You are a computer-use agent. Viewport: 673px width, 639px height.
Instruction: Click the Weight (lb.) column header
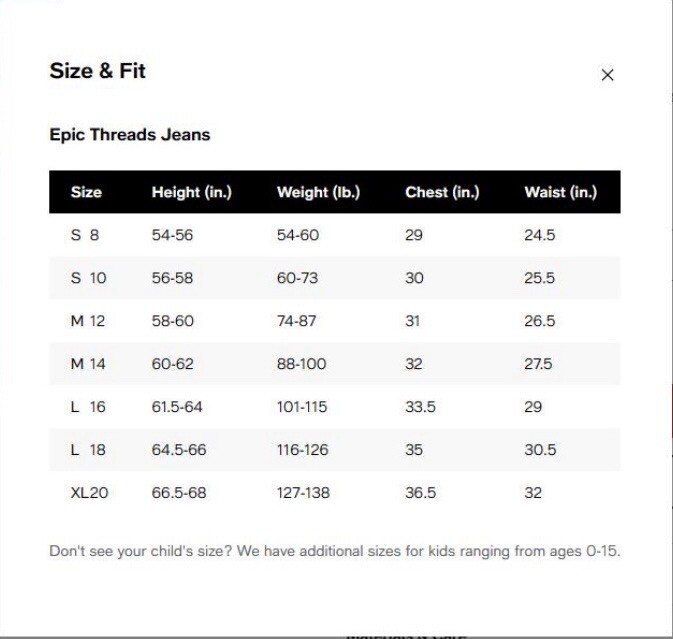click(318, 192)
